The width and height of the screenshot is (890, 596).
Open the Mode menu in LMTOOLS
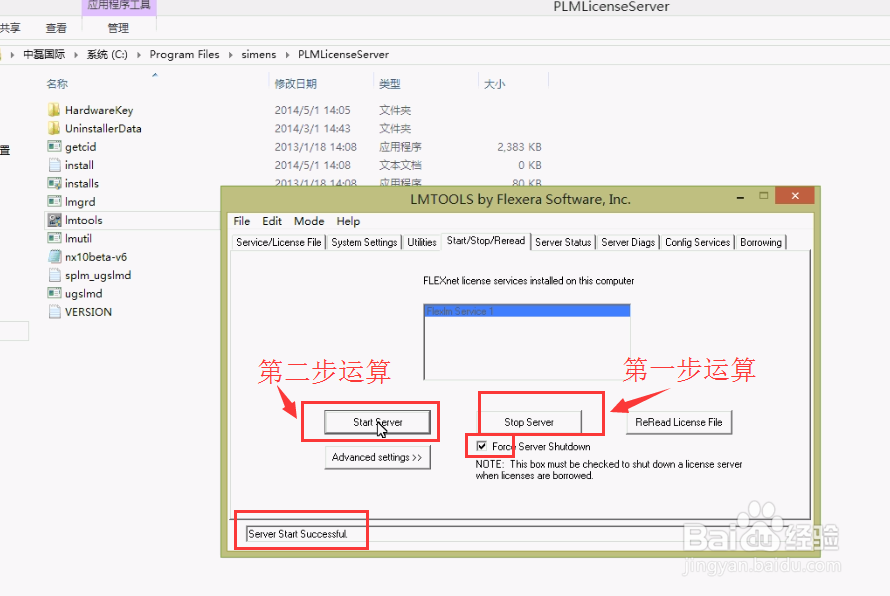click(x=309, y=221)
